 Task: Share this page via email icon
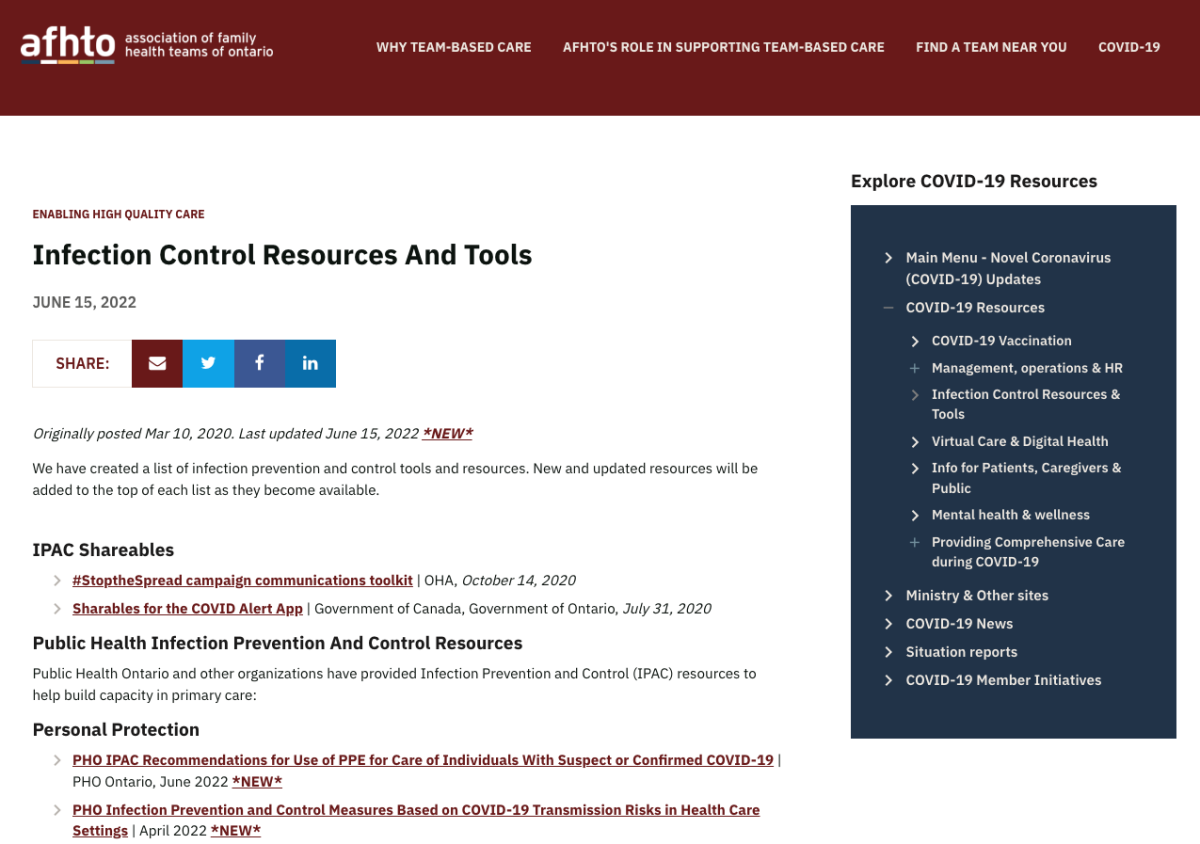tap(157, 363)
